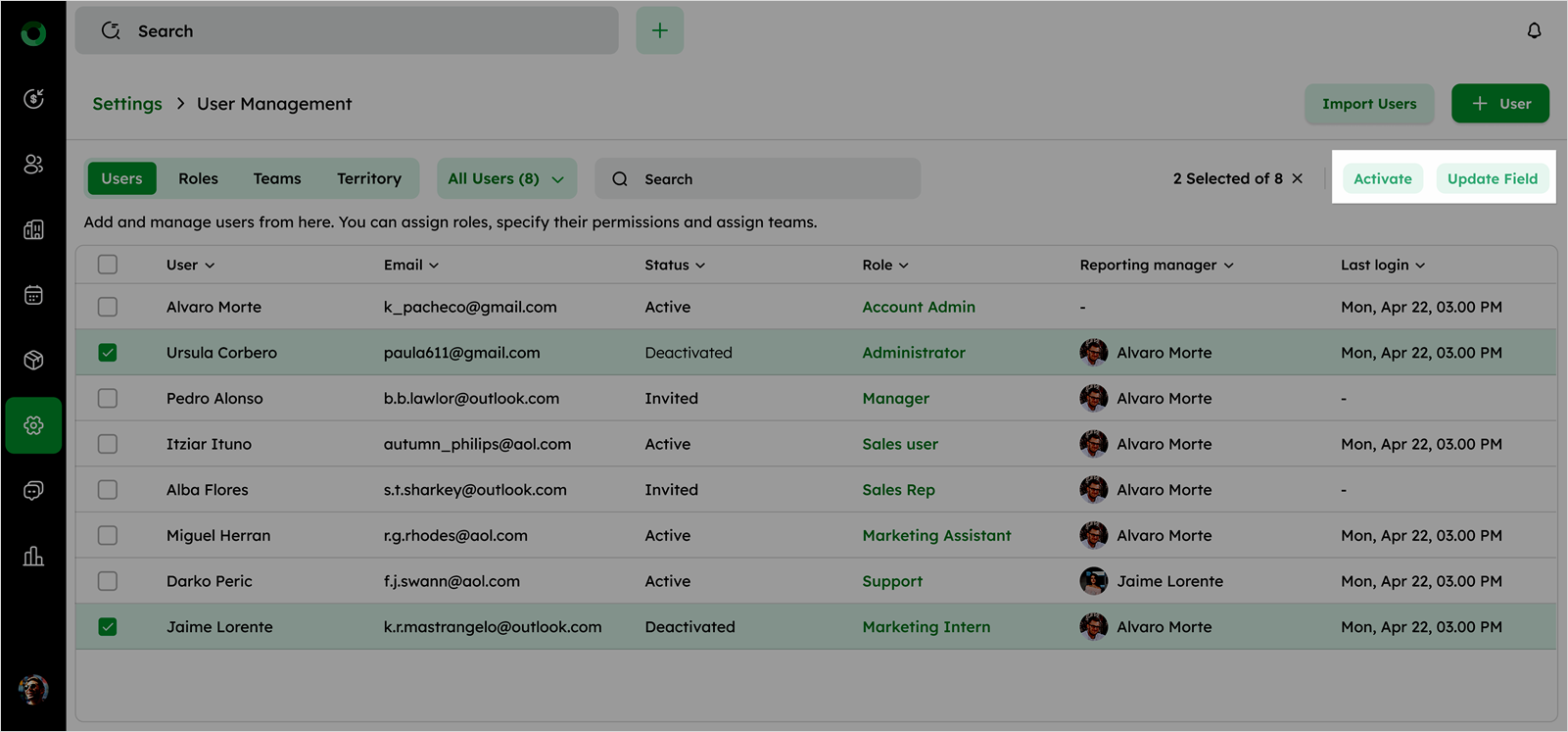The image size is (1568, 732).
Task: Expand the All Users (8) filter dropdown
Action: point(505,178)
